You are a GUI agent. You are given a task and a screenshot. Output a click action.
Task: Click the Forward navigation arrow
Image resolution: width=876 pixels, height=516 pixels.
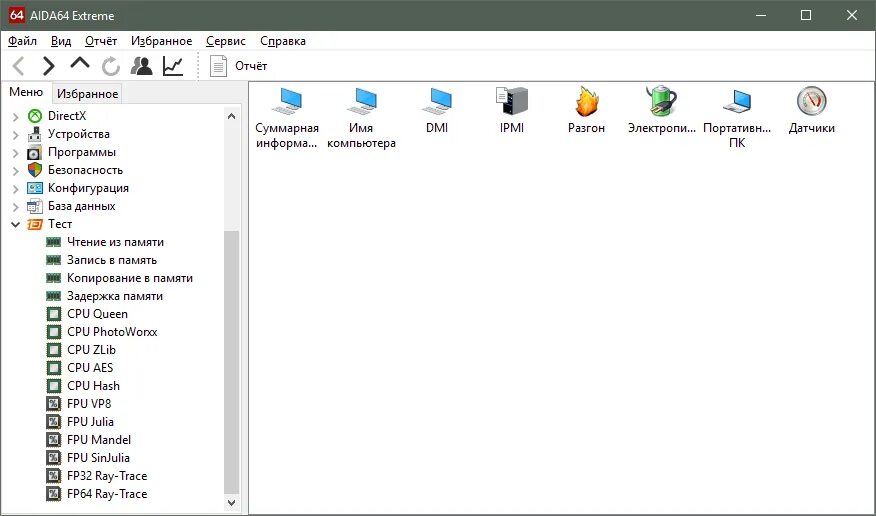pos(49,66)
